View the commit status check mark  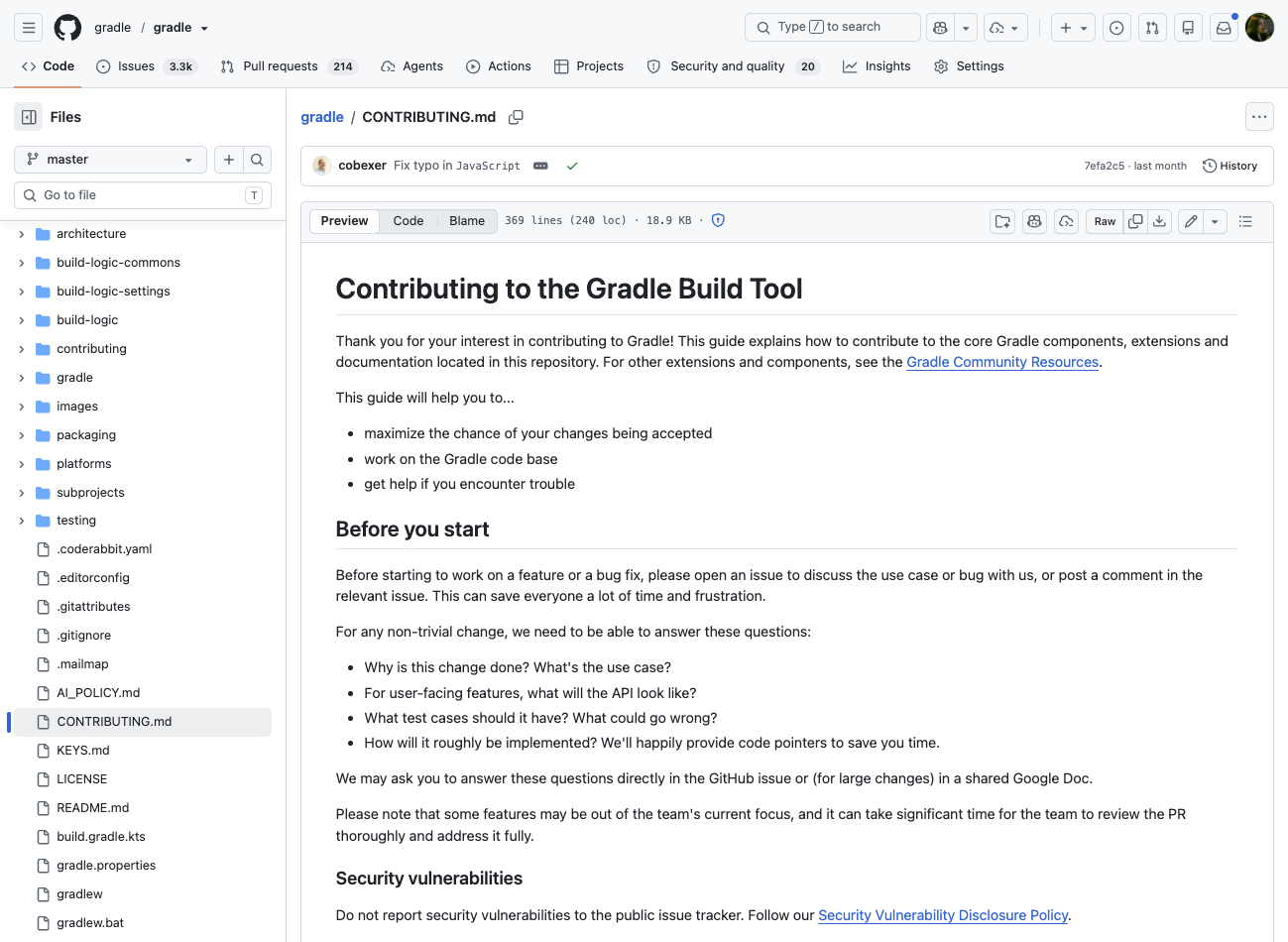click(x=572, y=166)
